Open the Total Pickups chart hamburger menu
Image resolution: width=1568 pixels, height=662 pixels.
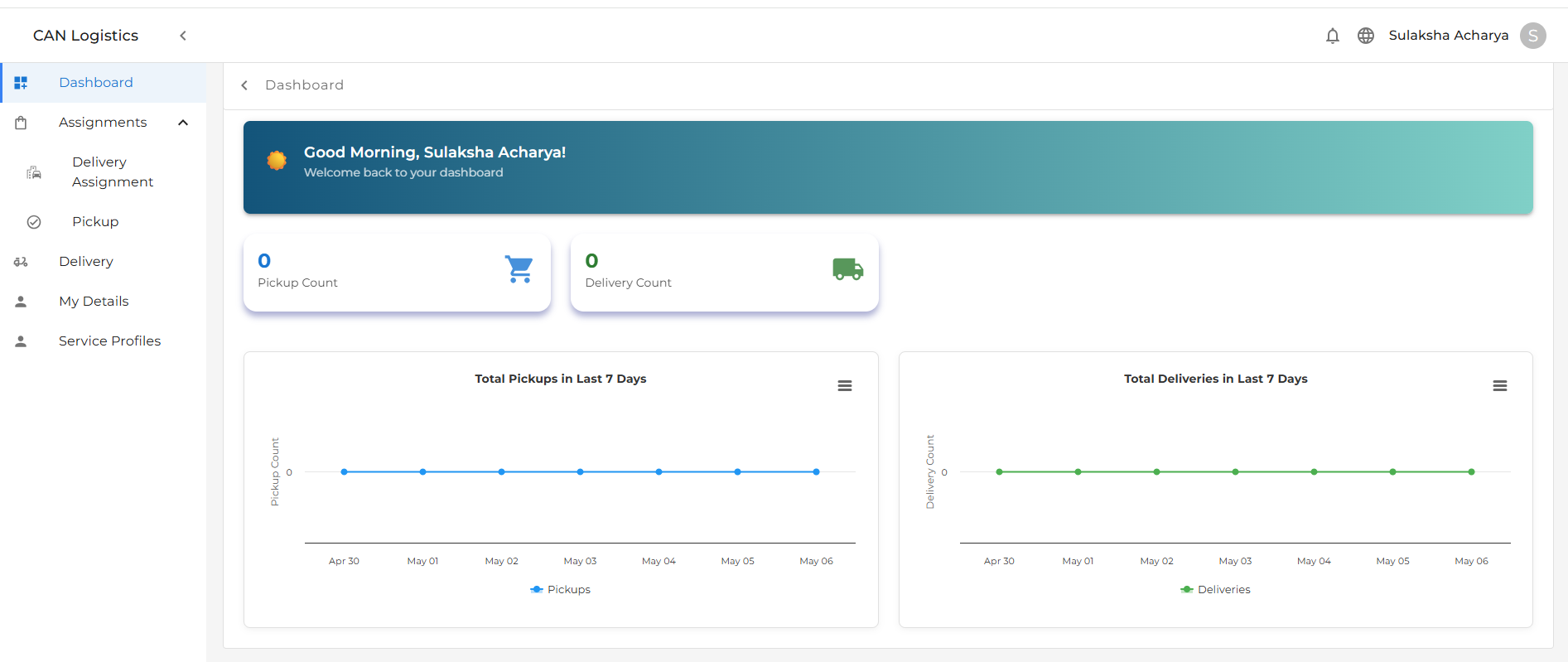tap(845, 386)
